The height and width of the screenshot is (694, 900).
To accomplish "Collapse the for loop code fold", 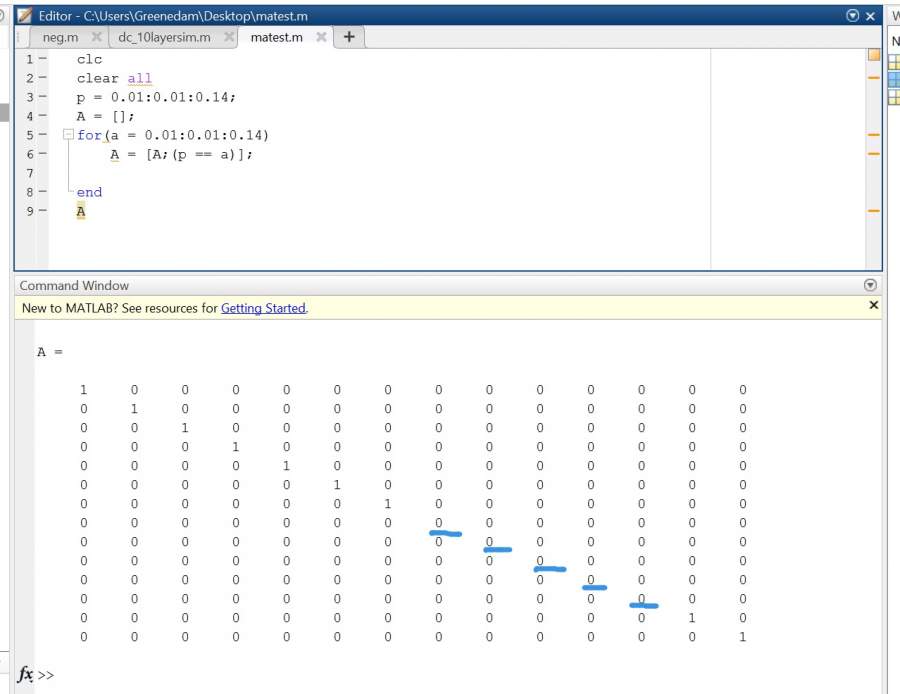I will pyautogui.click(x=68, y=134).
